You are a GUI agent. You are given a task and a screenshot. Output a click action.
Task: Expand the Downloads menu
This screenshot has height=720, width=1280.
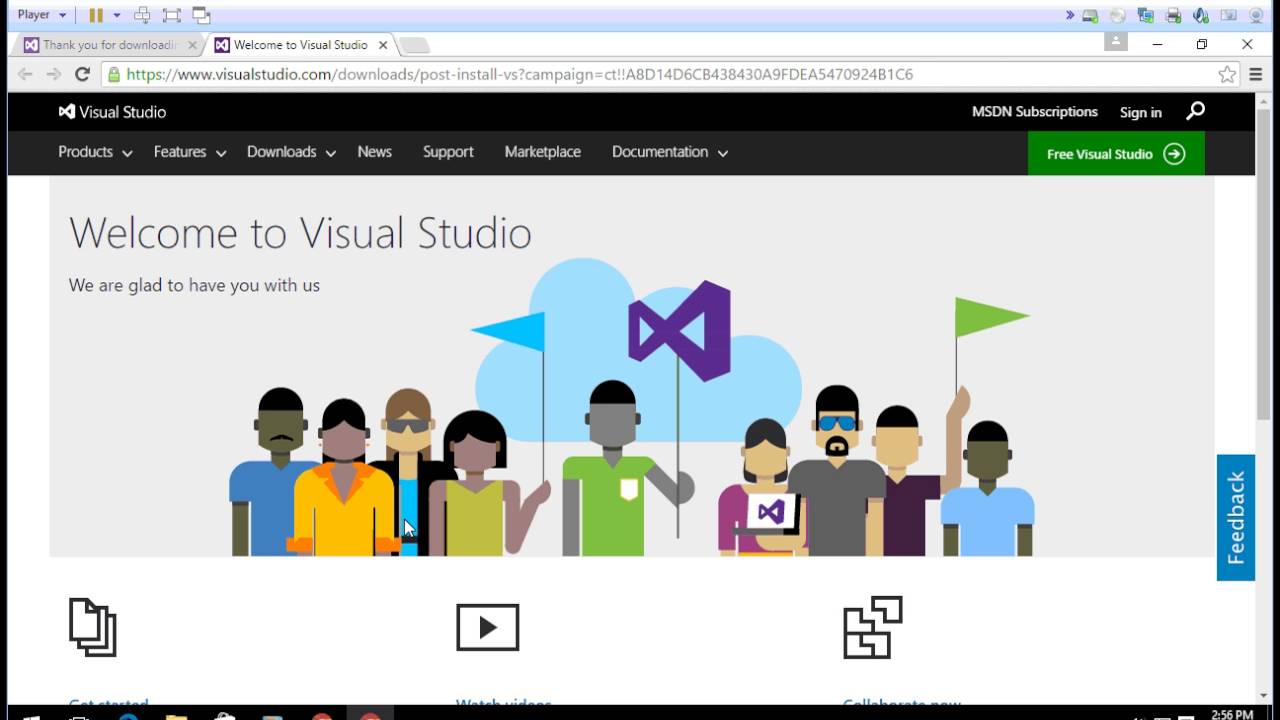[291, 152]
